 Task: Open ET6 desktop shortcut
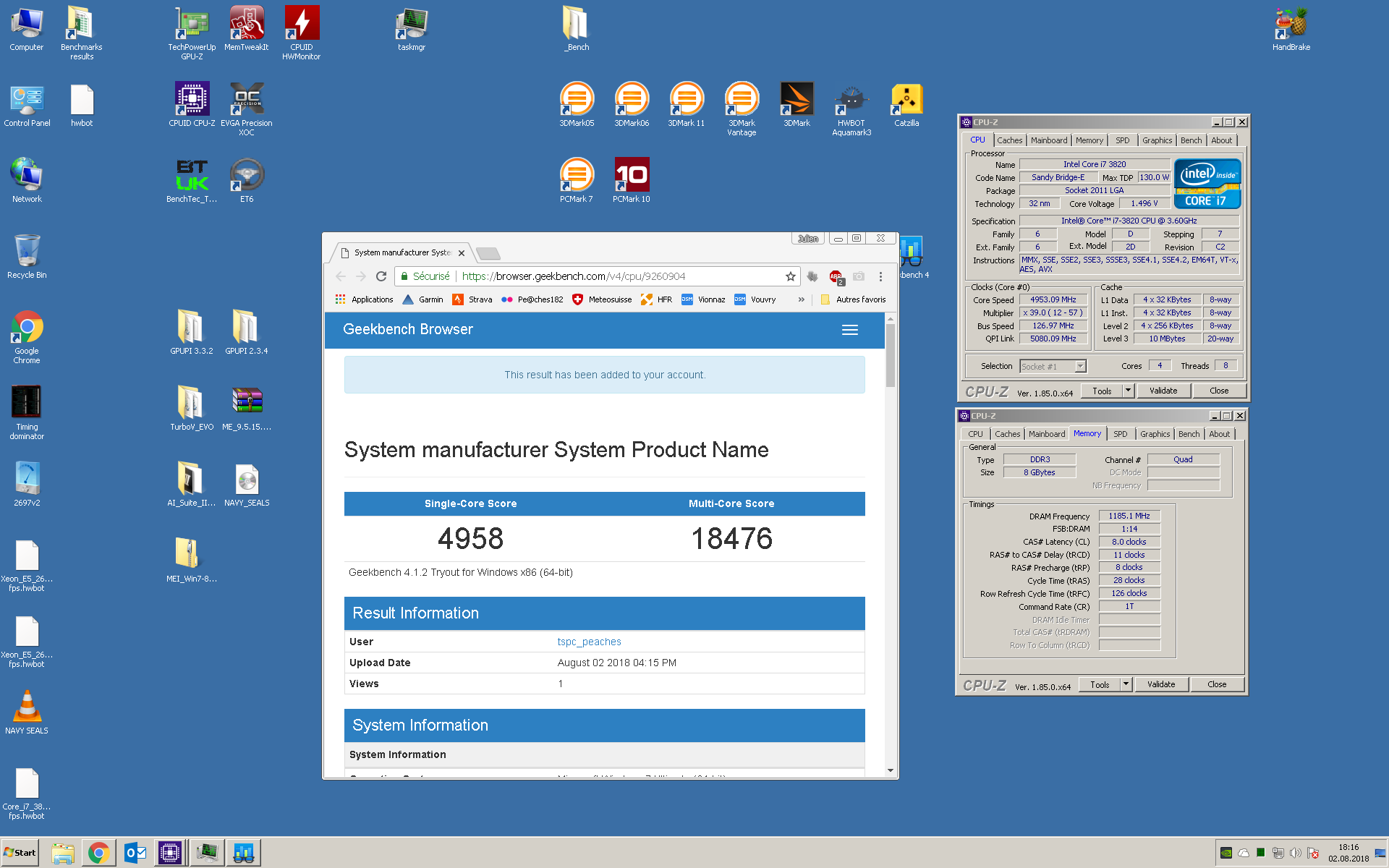point(247,181)
